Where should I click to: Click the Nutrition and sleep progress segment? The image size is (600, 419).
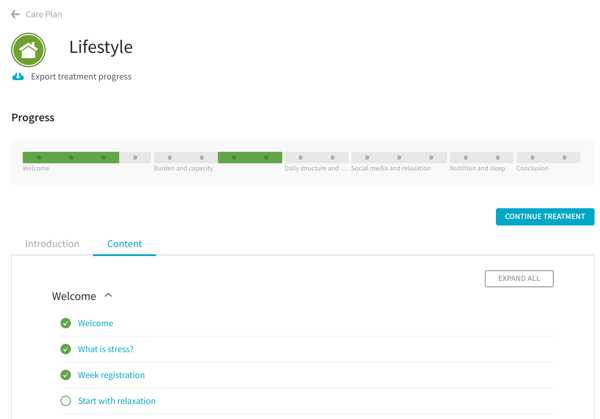482,157
